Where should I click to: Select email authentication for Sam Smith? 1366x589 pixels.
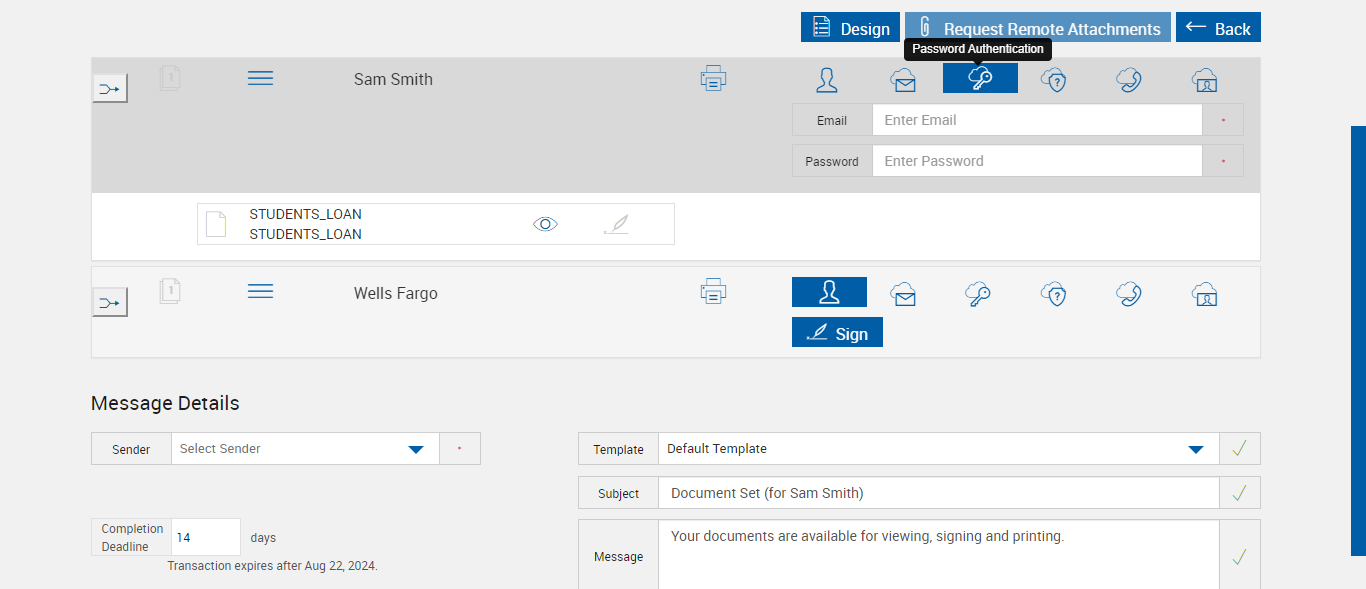click(x=904, y=80)
